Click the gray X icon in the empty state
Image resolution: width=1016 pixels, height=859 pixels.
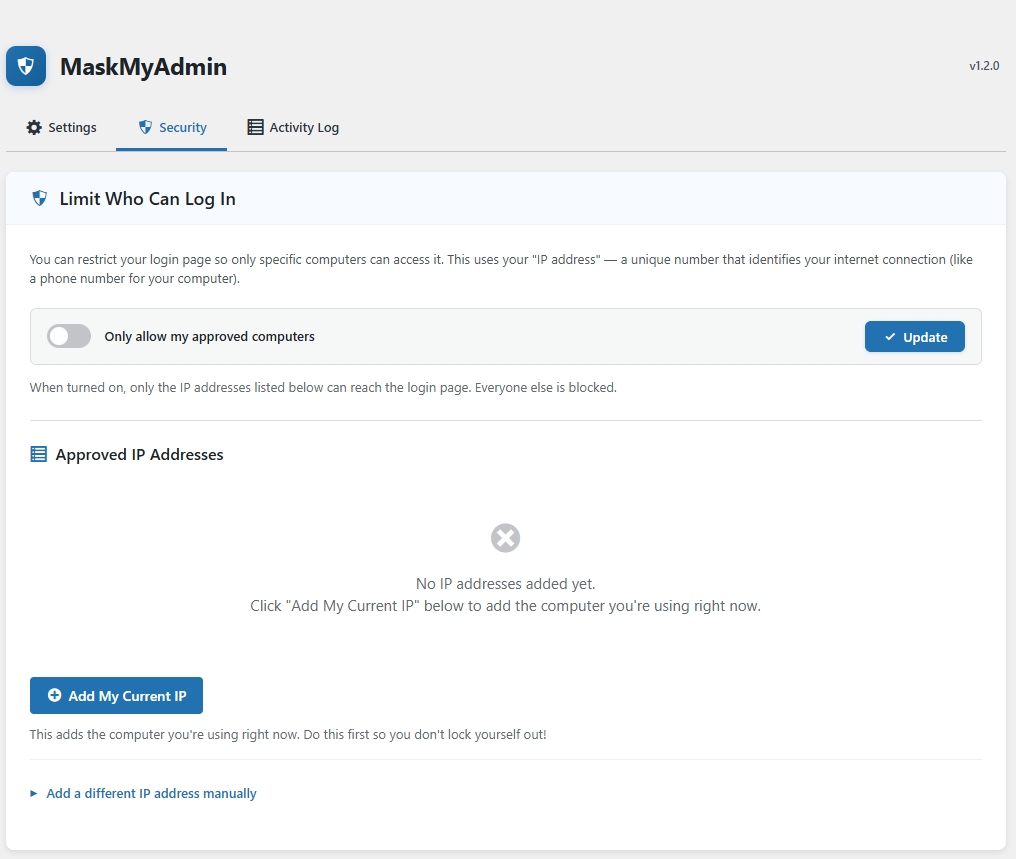coord(505,538)
